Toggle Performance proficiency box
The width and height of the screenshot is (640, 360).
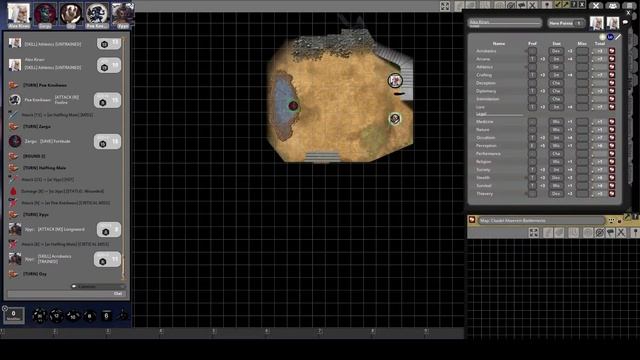point(532,154)
